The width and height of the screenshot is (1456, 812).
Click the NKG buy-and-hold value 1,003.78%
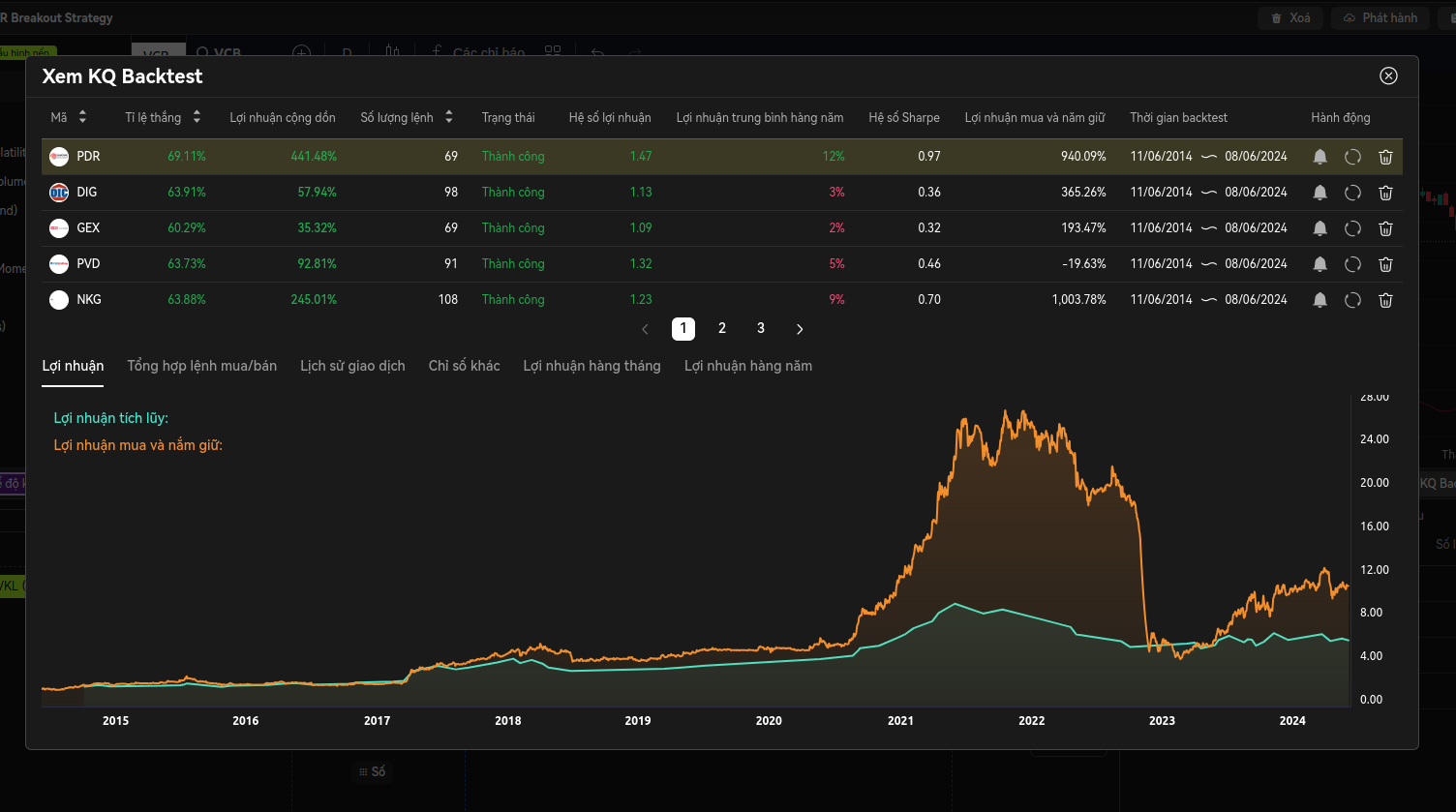(x=1078, y=299)
